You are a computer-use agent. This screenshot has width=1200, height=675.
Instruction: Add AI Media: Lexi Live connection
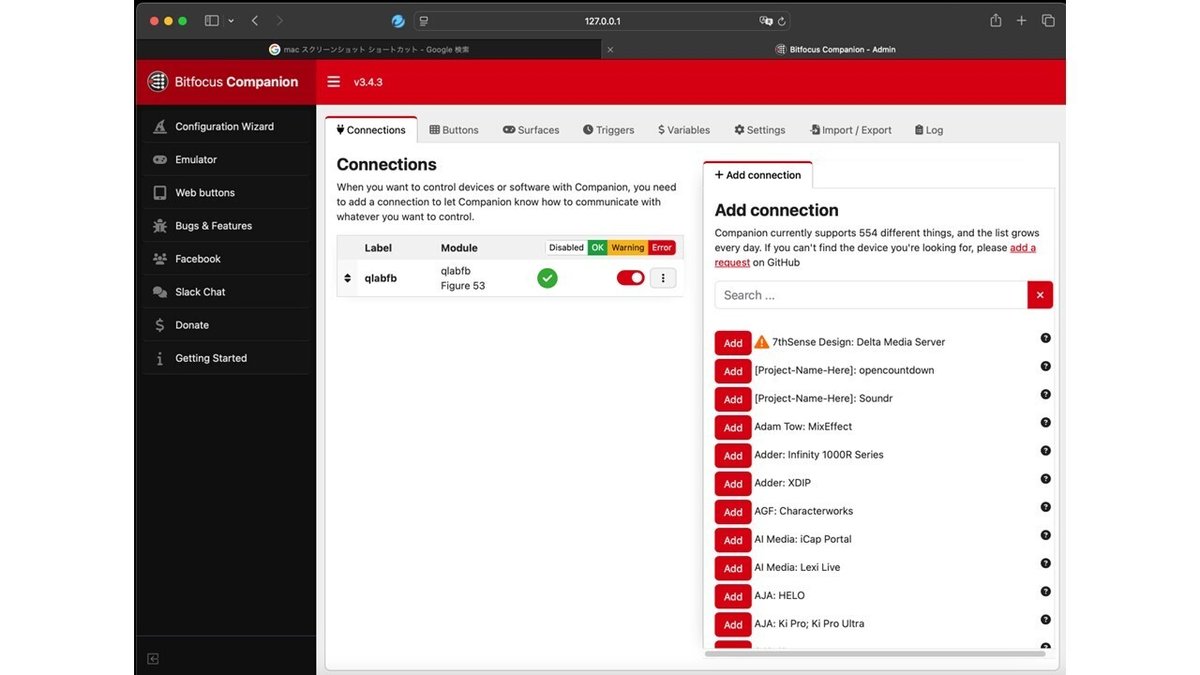coord(733,568)
